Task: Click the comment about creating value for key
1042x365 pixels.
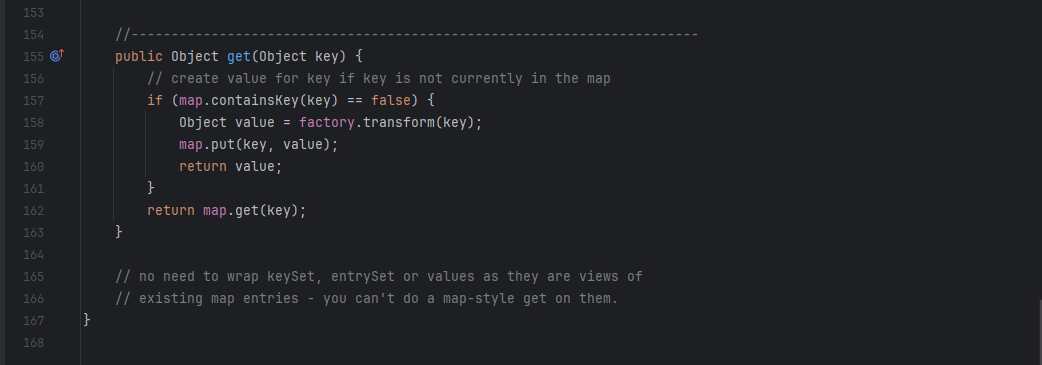Action: [379, 78]
